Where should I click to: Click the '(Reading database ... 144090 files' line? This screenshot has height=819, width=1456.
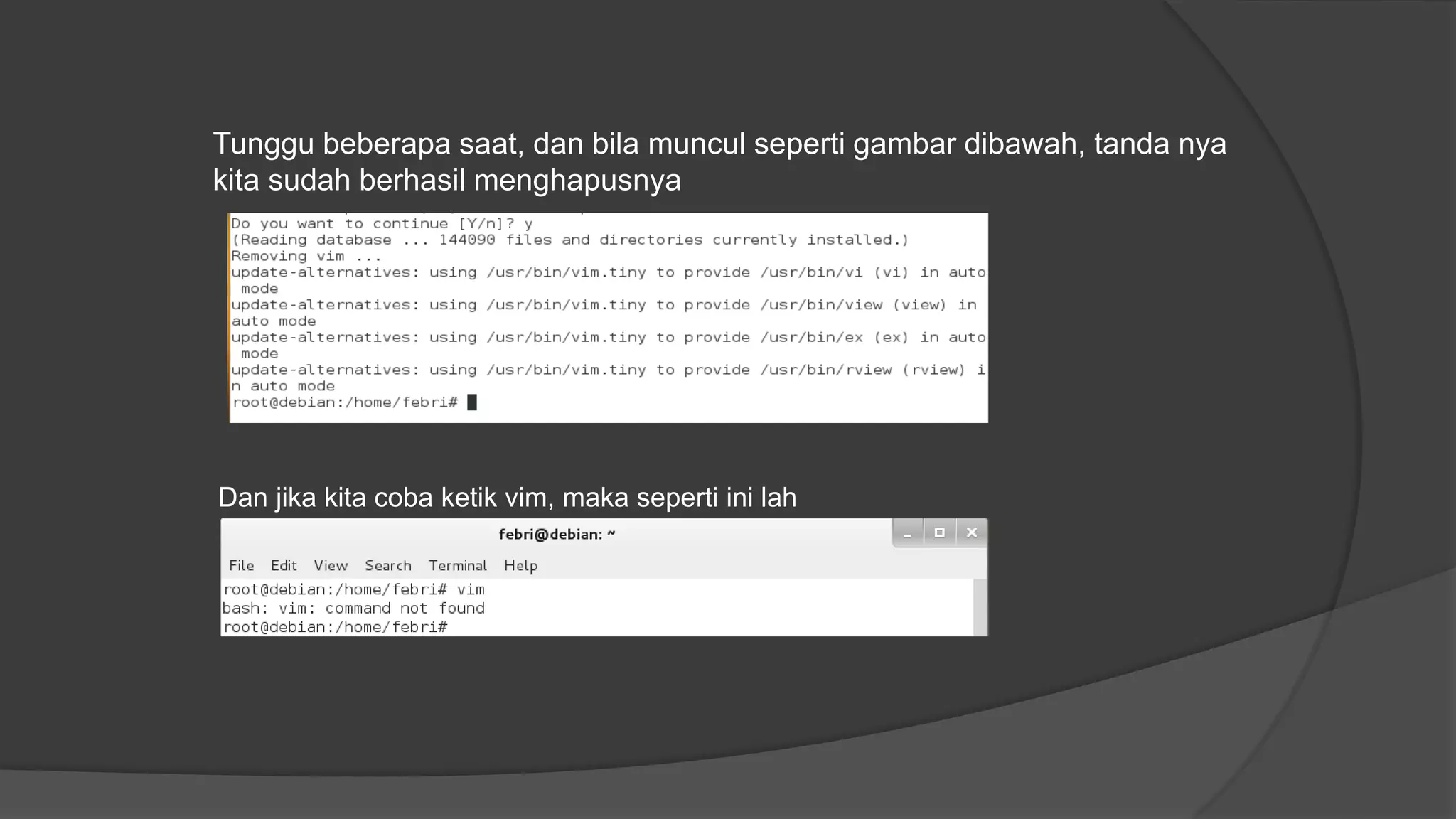click(570, 240)
